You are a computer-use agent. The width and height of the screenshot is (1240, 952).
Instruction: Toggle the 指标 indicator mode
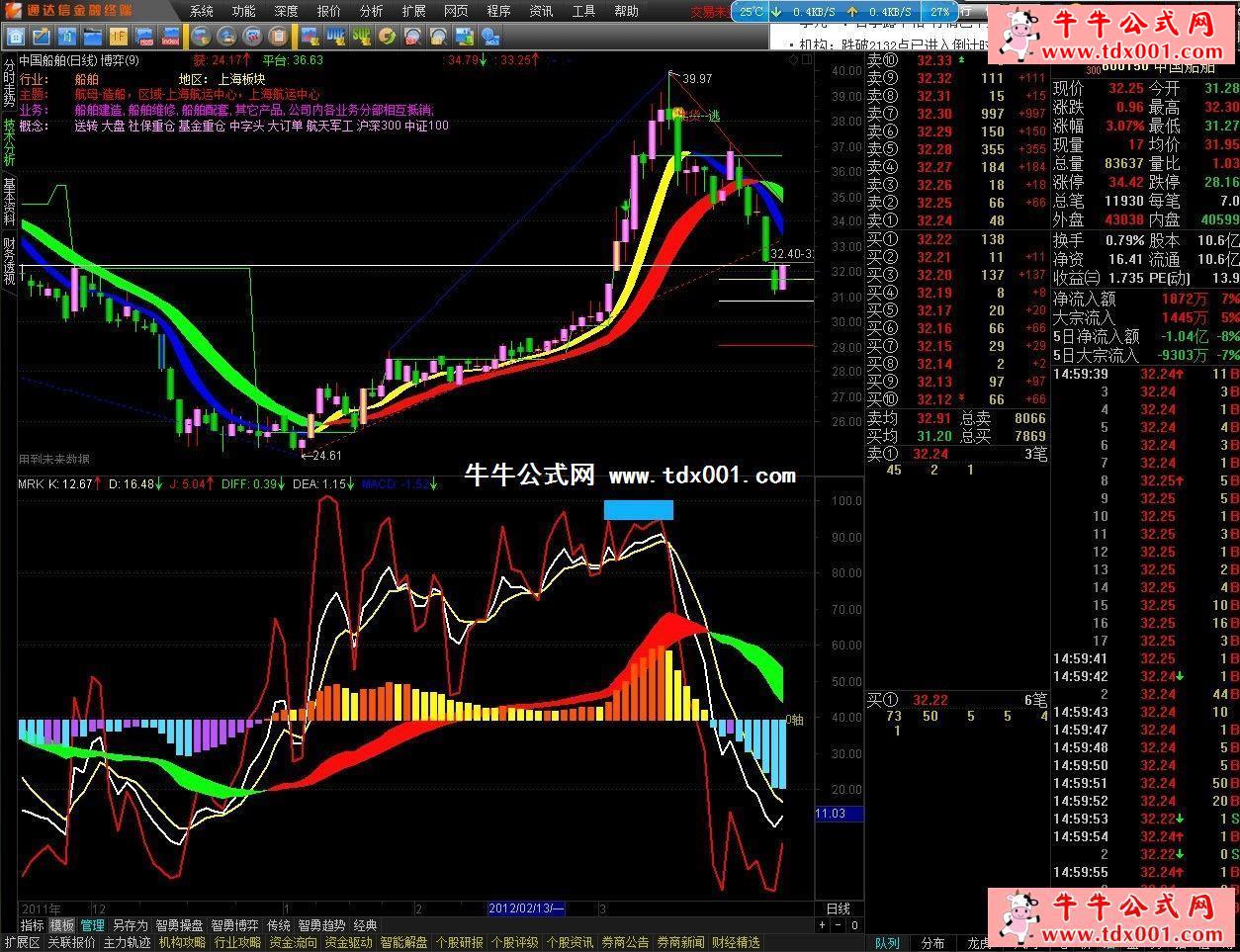pos(33,925)
